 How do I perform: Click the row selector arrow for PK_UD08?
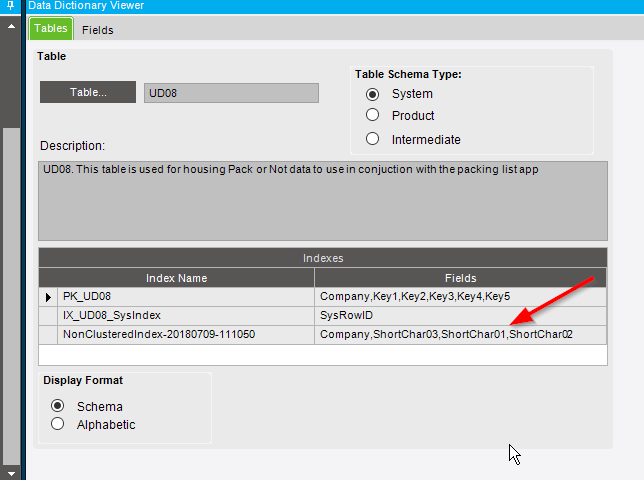click(x=48, y=297)
